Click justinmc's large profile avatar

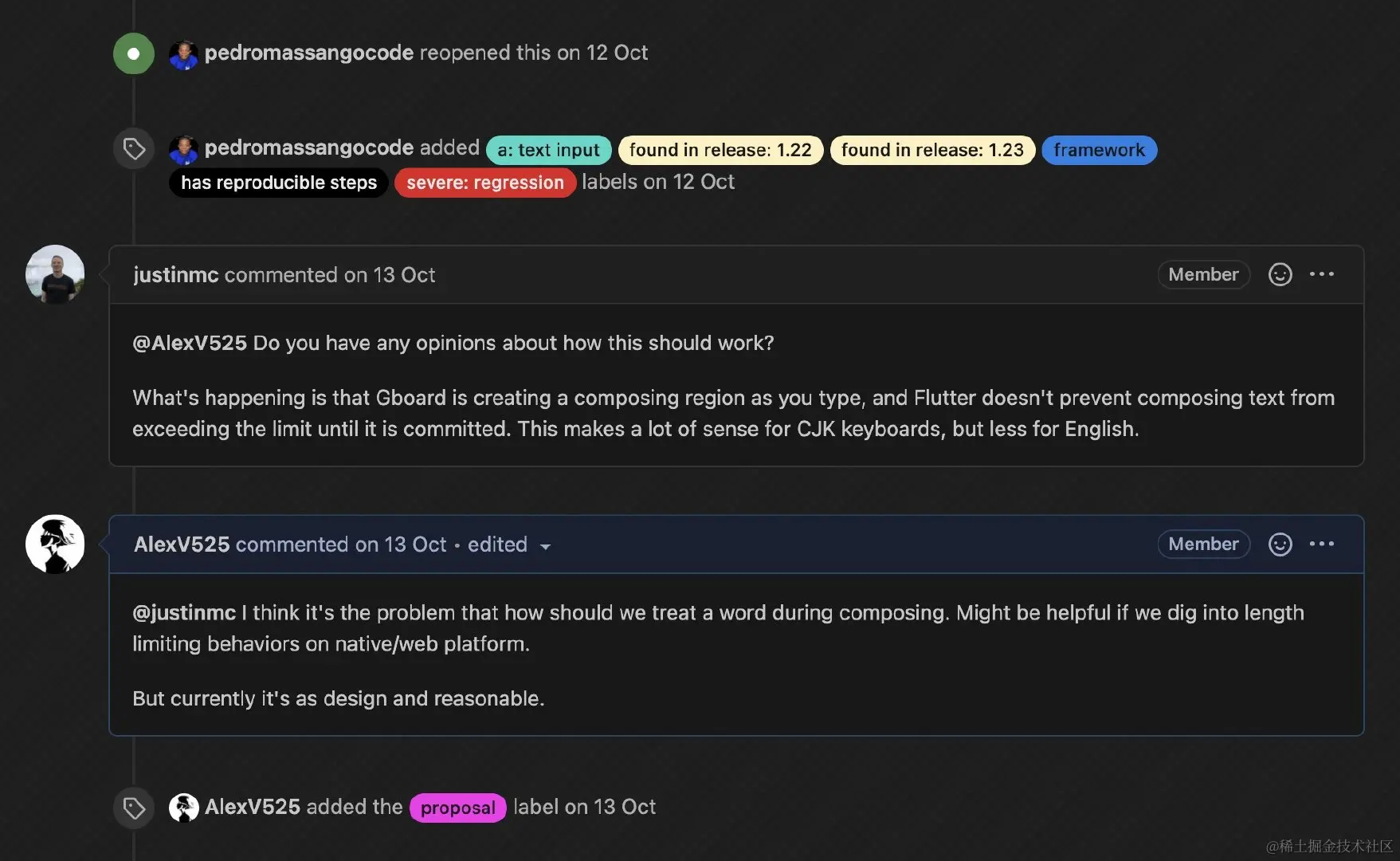55,274
